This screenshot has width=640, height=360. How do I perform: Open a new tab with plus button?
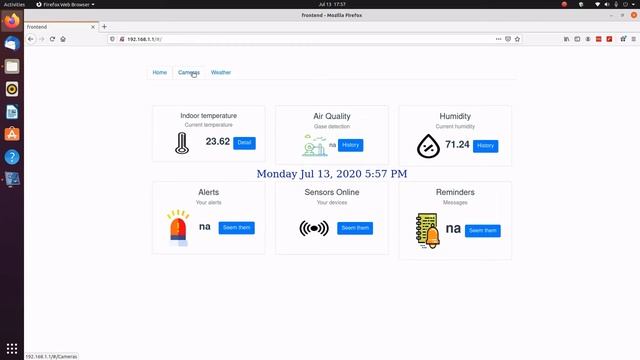pyautogui.click(x=104, y=27)
